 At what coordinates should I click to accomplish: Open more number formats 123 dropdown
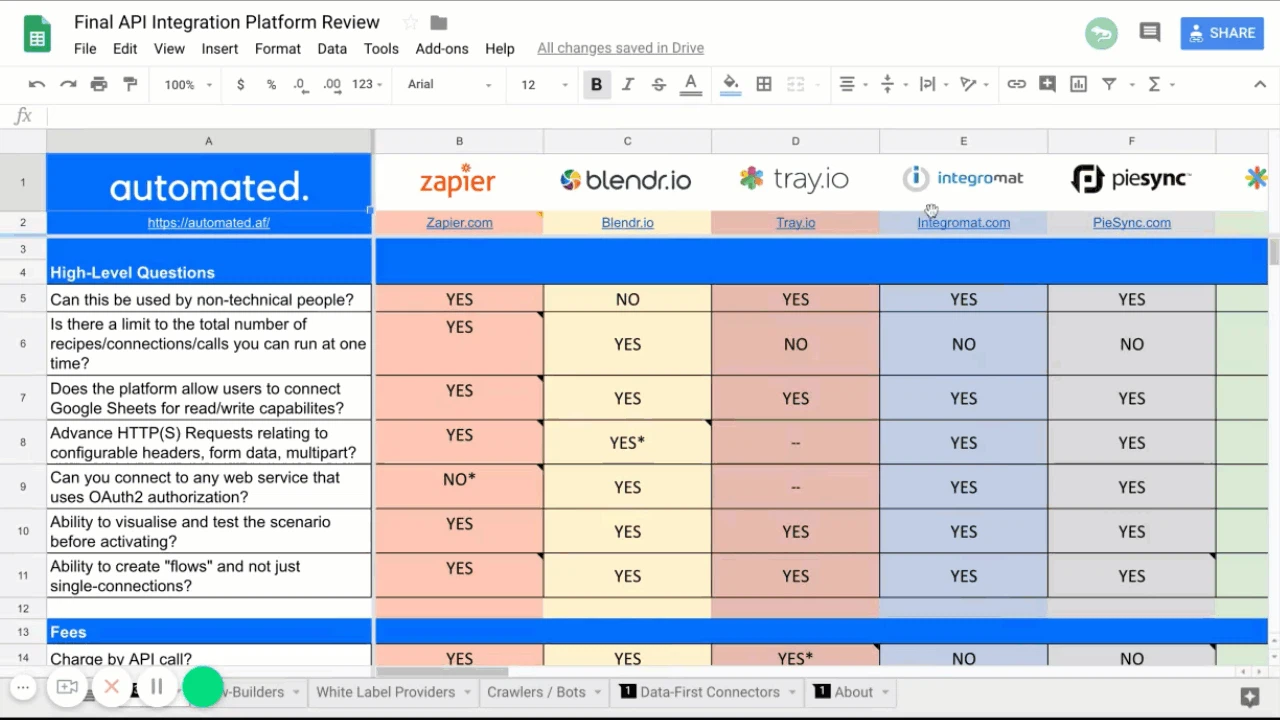[x=367, y=85]
